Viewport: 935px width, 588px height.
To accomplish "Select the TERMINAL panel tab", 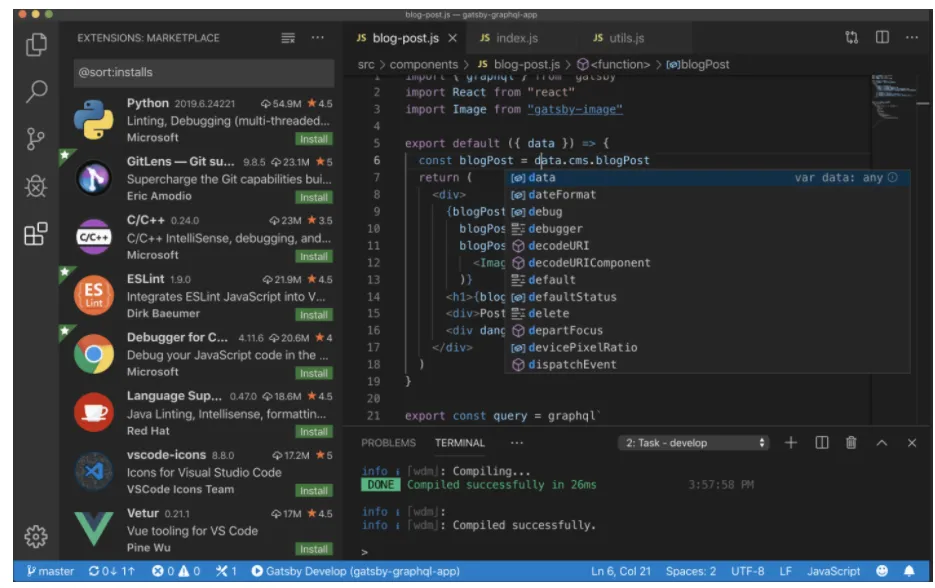I will click(459, 442).
